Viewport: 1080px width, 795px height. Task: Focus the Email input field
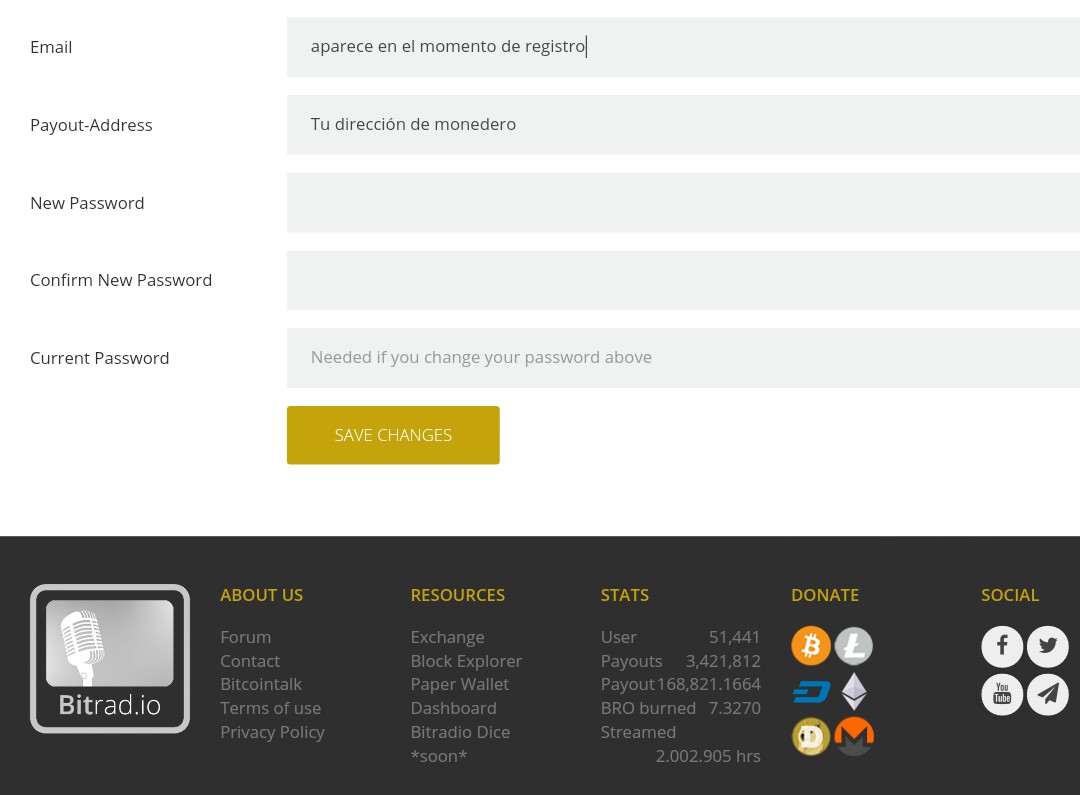(x=683, y=47)
